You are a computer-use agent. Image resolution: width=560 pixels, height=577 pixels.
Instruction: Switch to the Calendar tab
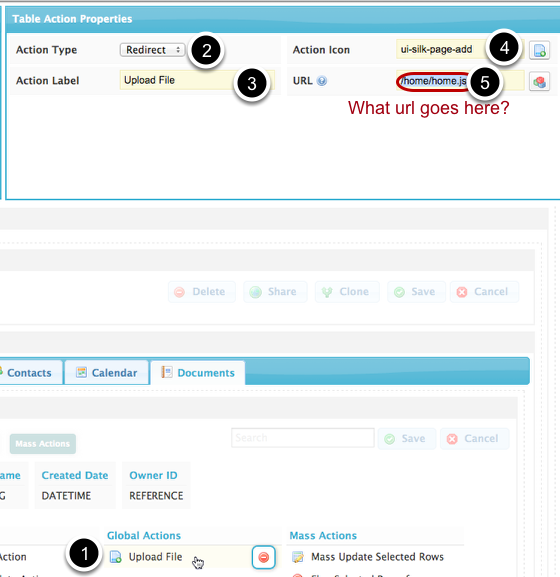107,372
